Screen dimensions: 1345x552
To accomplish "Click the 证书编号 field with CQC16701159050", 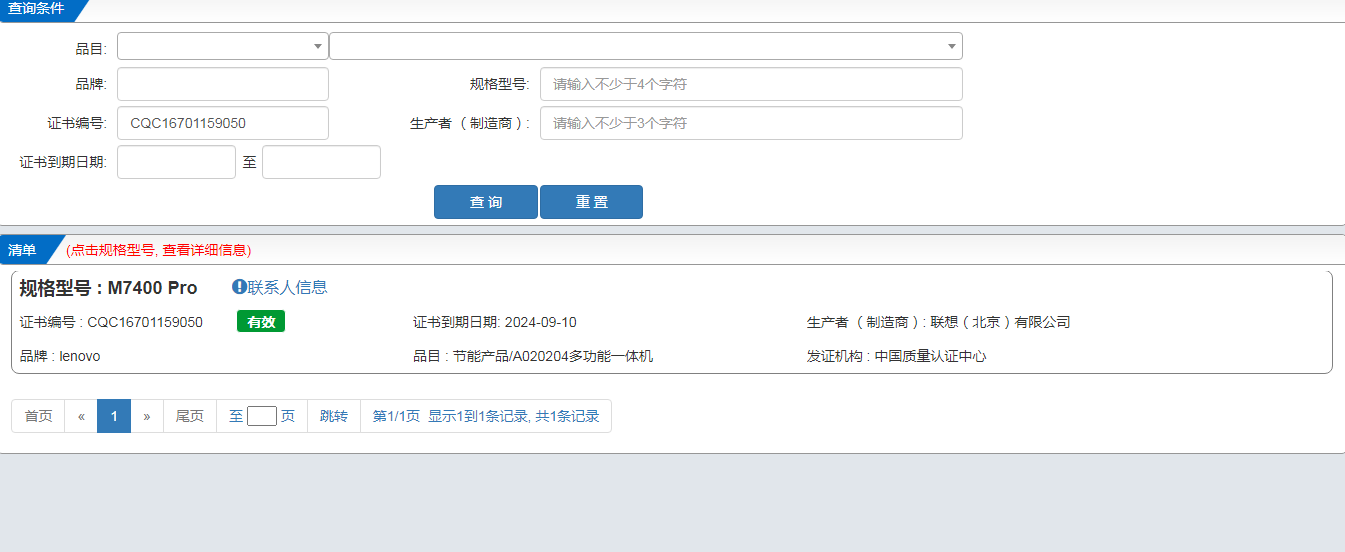I will 223,123.
